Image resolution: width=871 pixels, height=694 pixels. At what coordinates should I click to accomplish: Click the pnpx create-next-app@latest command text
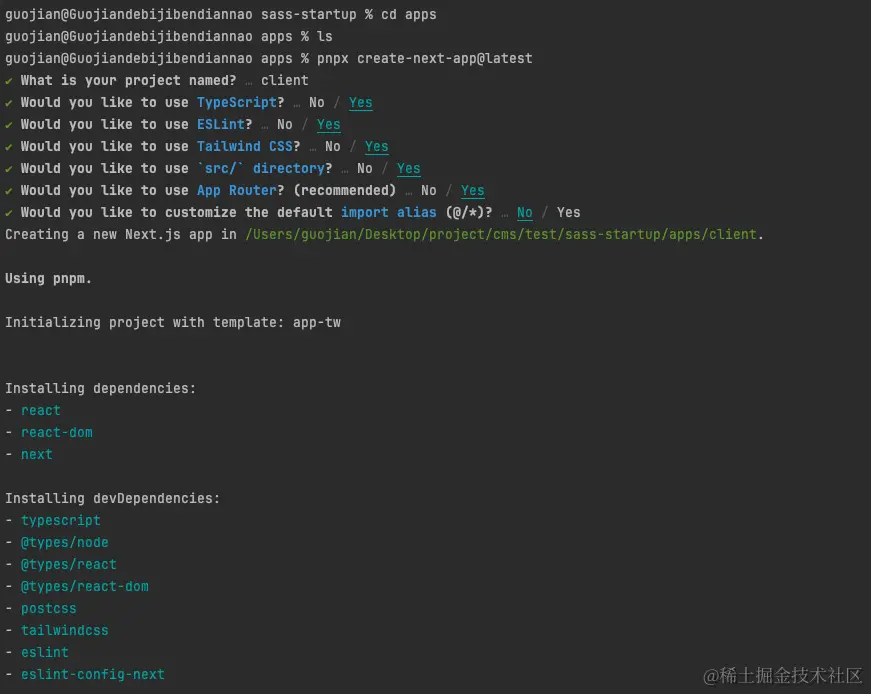click(424, 58)
